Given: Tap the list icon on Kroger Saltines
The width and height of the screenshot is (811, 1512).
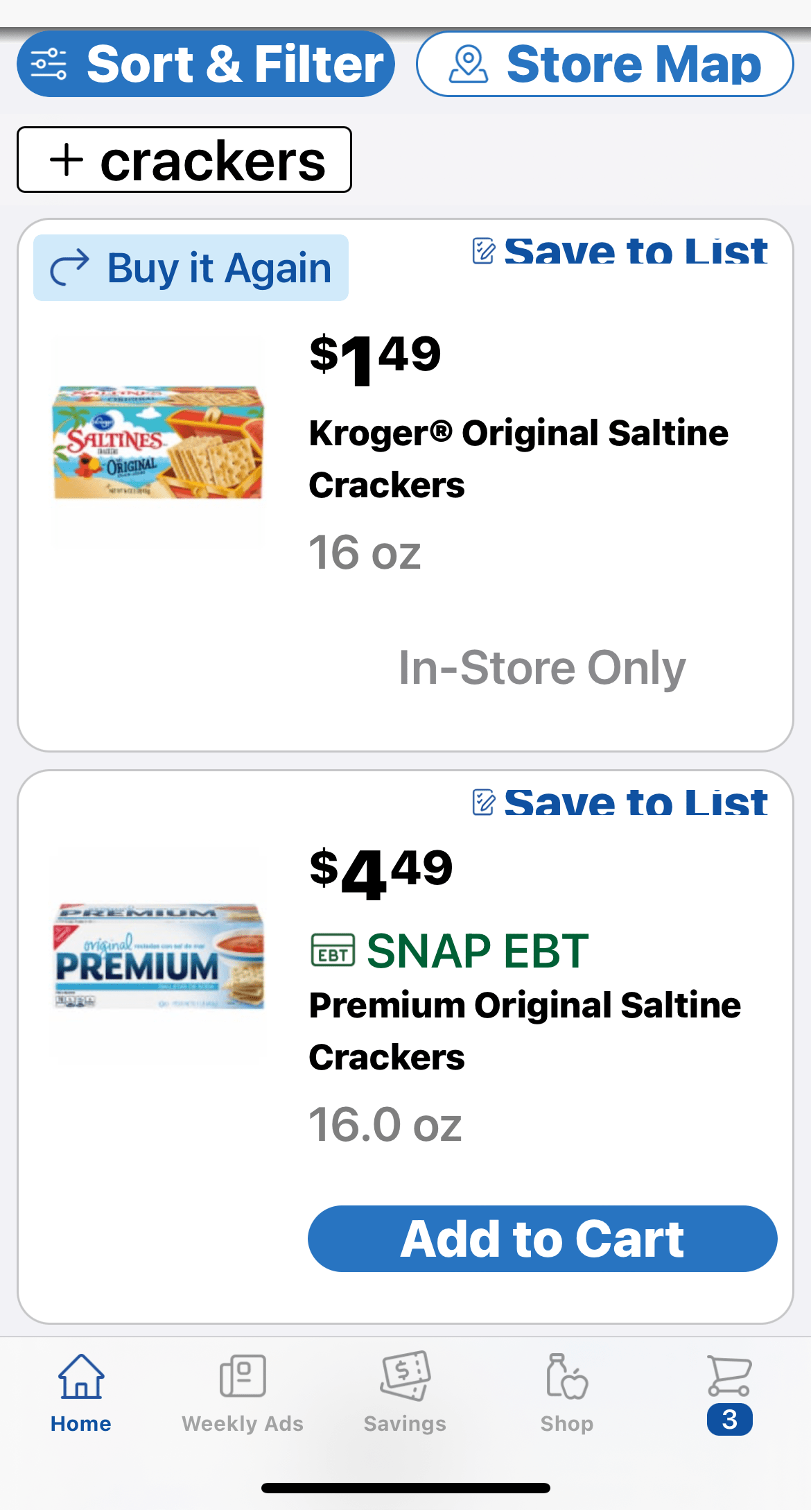Looking at the screenshot, I should [483, 251].
